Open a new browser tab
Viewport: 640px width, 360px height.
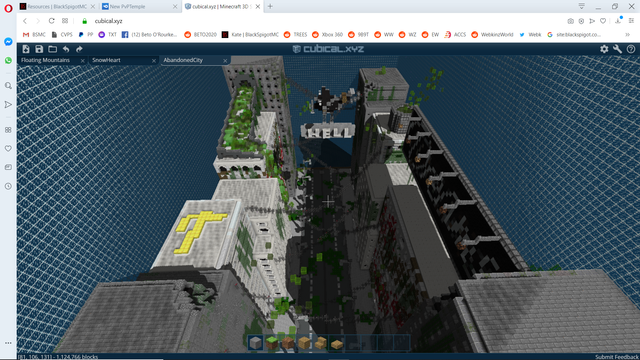[x=270, y=7]
